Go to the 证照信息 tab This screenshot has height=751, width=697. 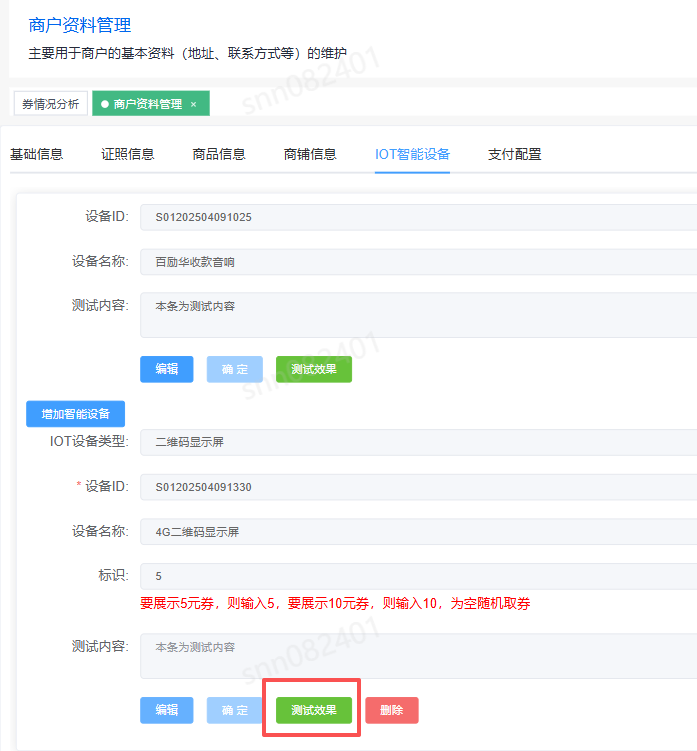[128, 154]
